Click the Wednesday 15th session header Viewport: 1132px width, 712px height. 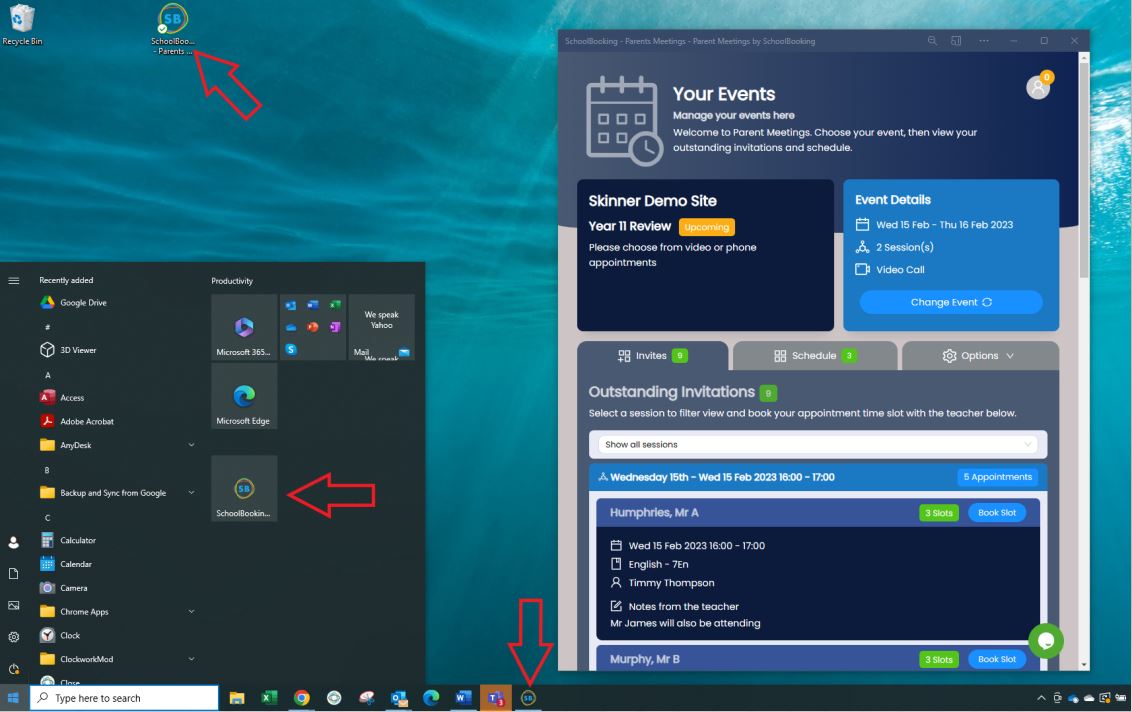(817, 477)
